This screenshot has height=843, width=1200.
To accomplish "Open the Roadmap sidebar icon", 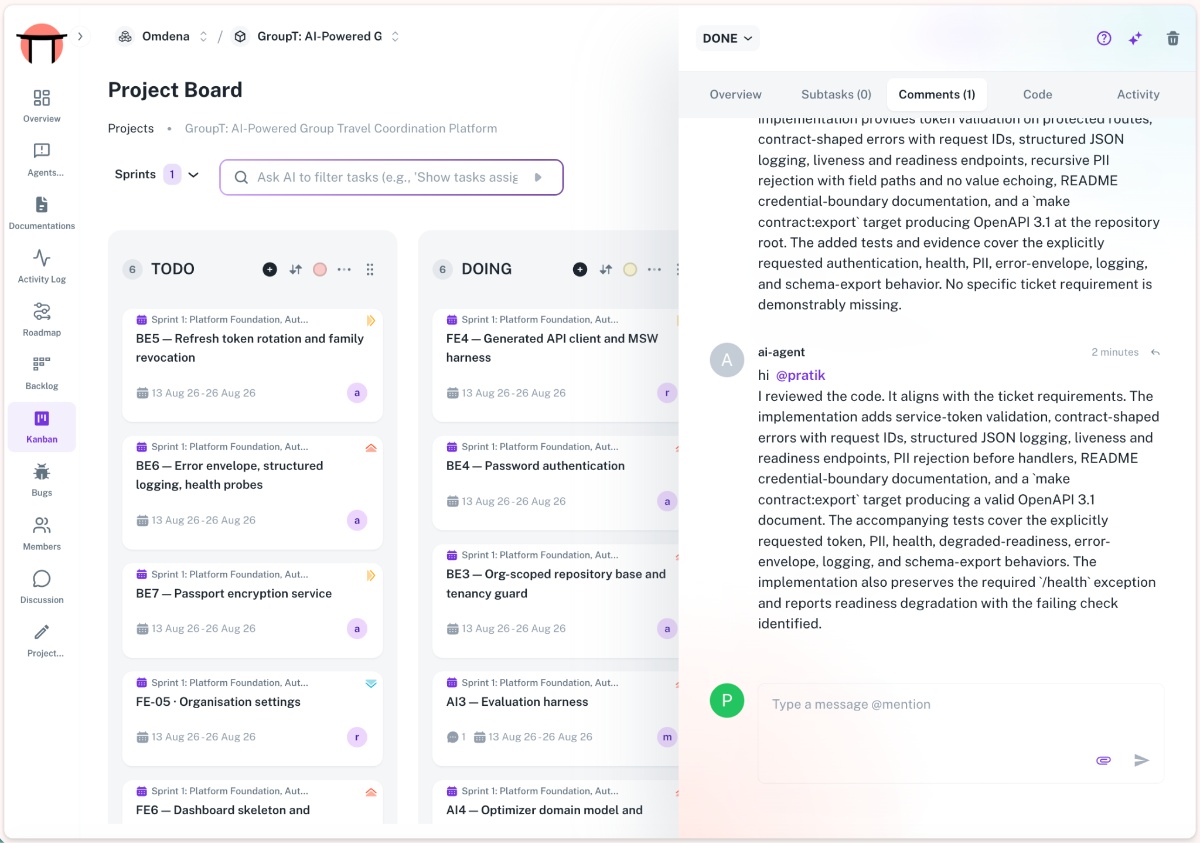I will tap(41, 311).
